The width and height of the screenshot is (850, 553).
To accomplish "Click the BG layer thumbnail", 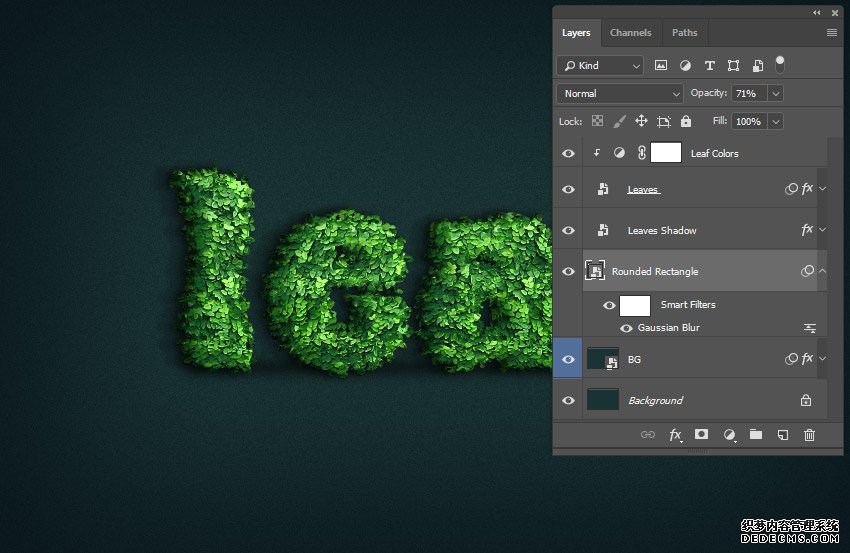I will pos(603,359).
